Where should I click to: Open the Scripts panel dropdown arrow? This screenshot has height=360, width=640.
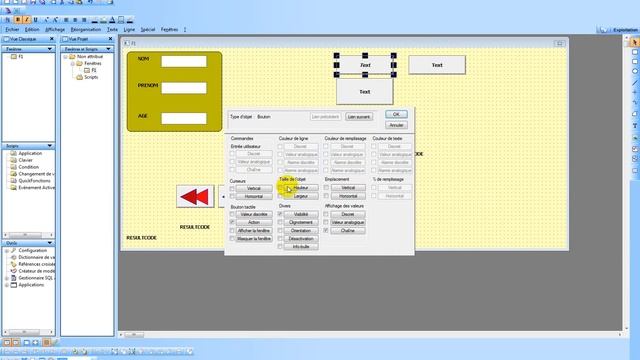point(50,146)
